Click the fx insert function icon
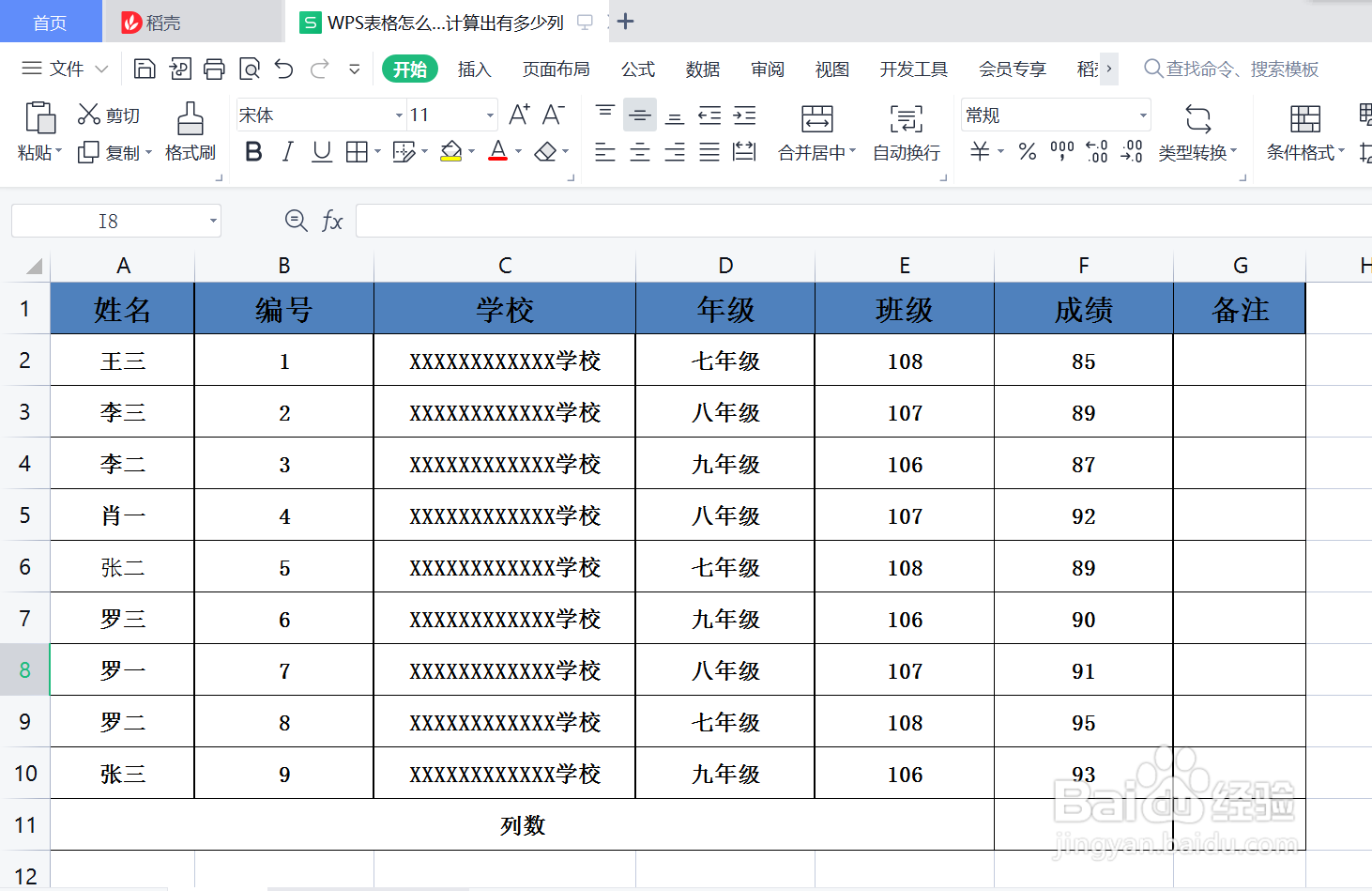Image resolution: width=1372 pixels, height=891 pixels. [x=332, y=221]
